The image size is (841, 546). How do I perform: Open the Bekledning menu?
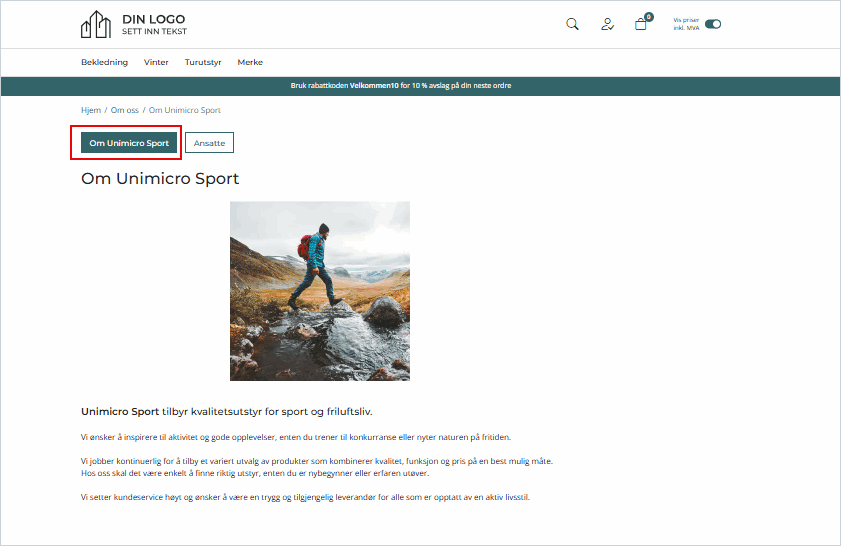point(104,62)
